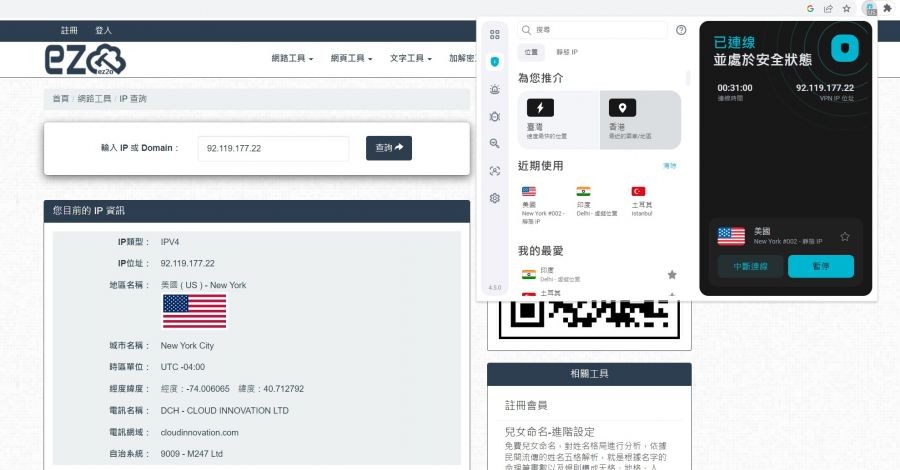Click the 9009 - M247 Ltd value
900x470 pixels.
[x=191, y=453]
